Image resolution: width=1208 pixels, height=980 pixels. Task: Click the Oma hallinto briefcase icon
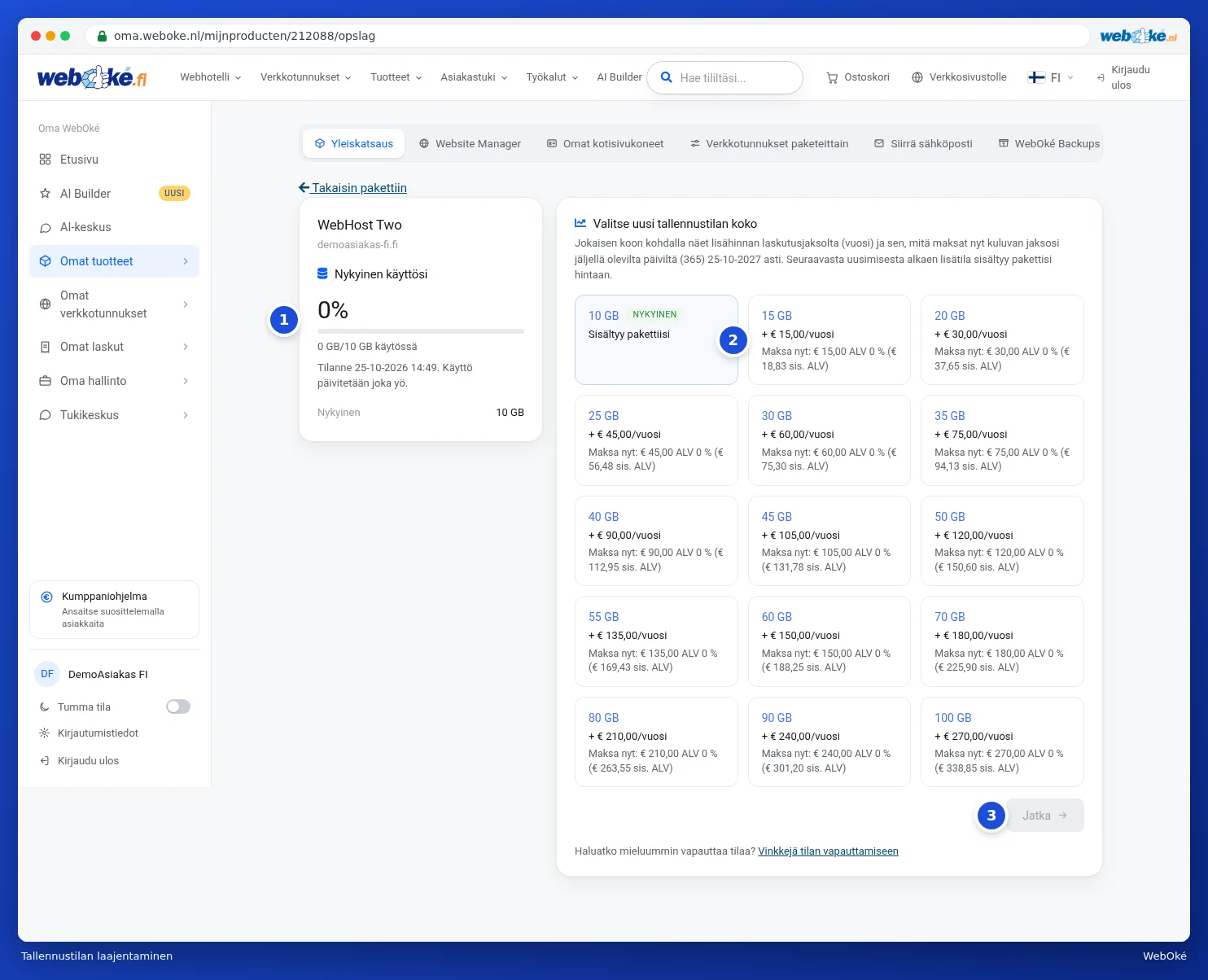[x=46, y=381]
